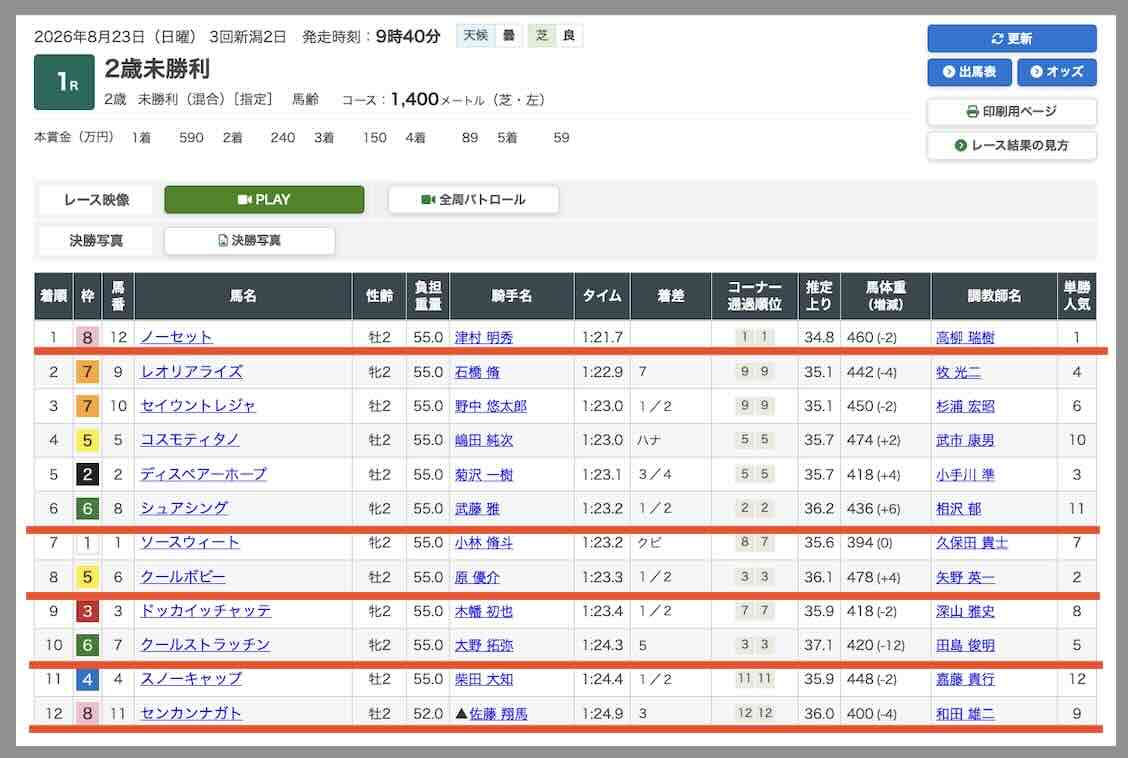Viewport: 1128px width, 758px height.
Task: Open jockey link 野中 悠太郎
Action: (491, 406)
